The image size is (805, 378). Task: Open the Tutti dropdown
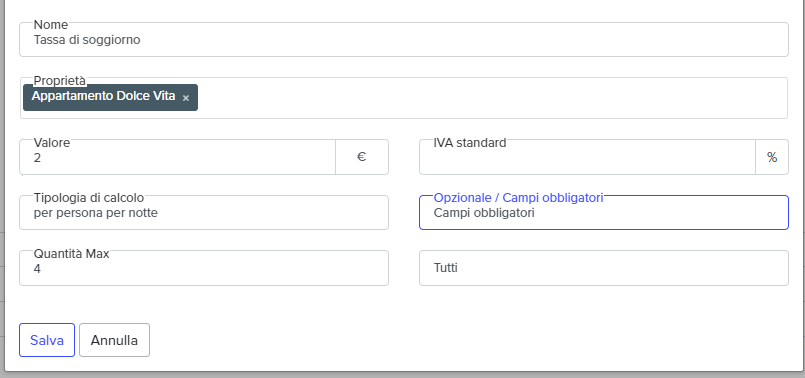point(604,268)
